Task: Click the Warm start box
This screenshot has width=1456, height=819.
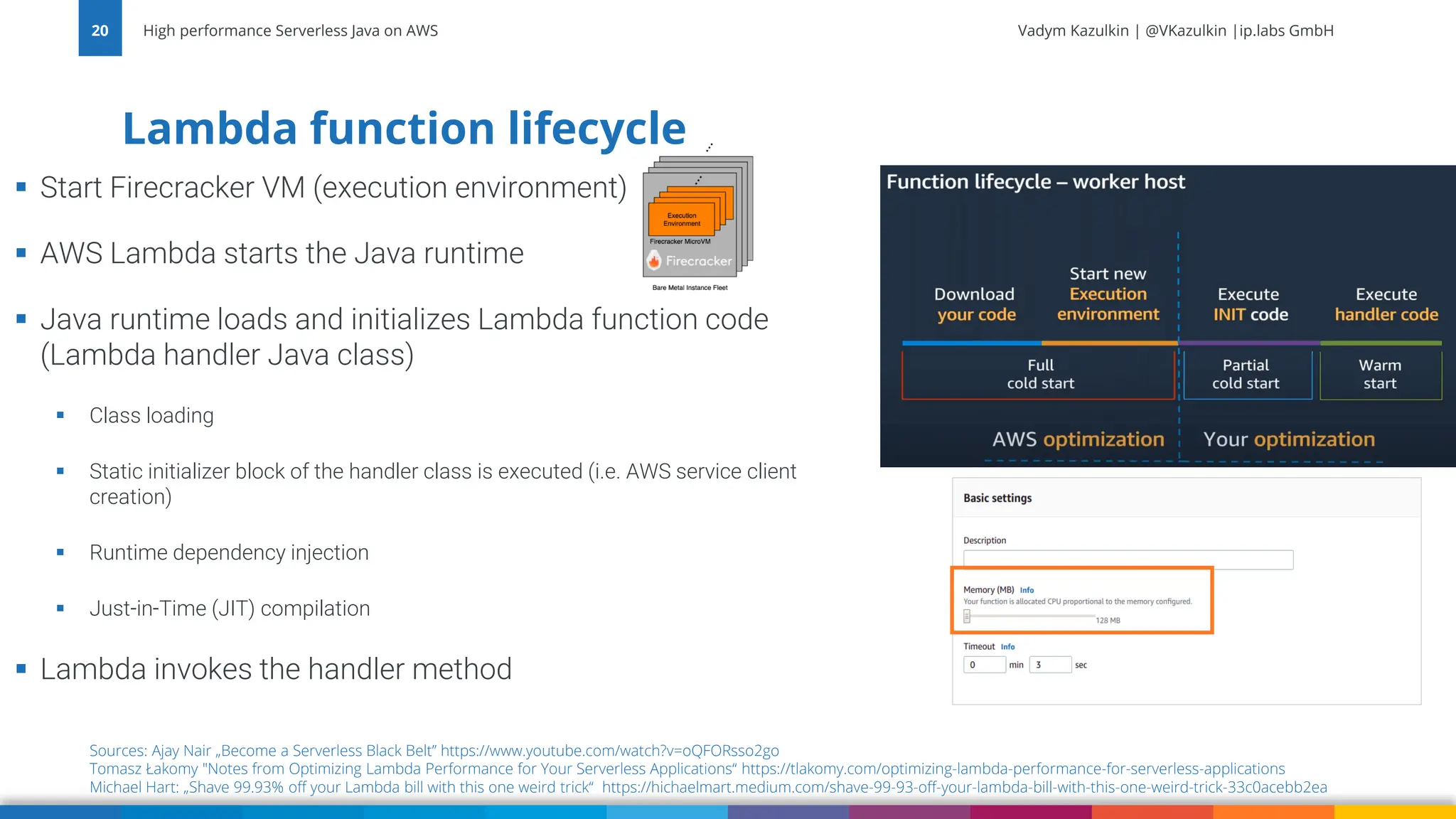Action: (1379, 375)
